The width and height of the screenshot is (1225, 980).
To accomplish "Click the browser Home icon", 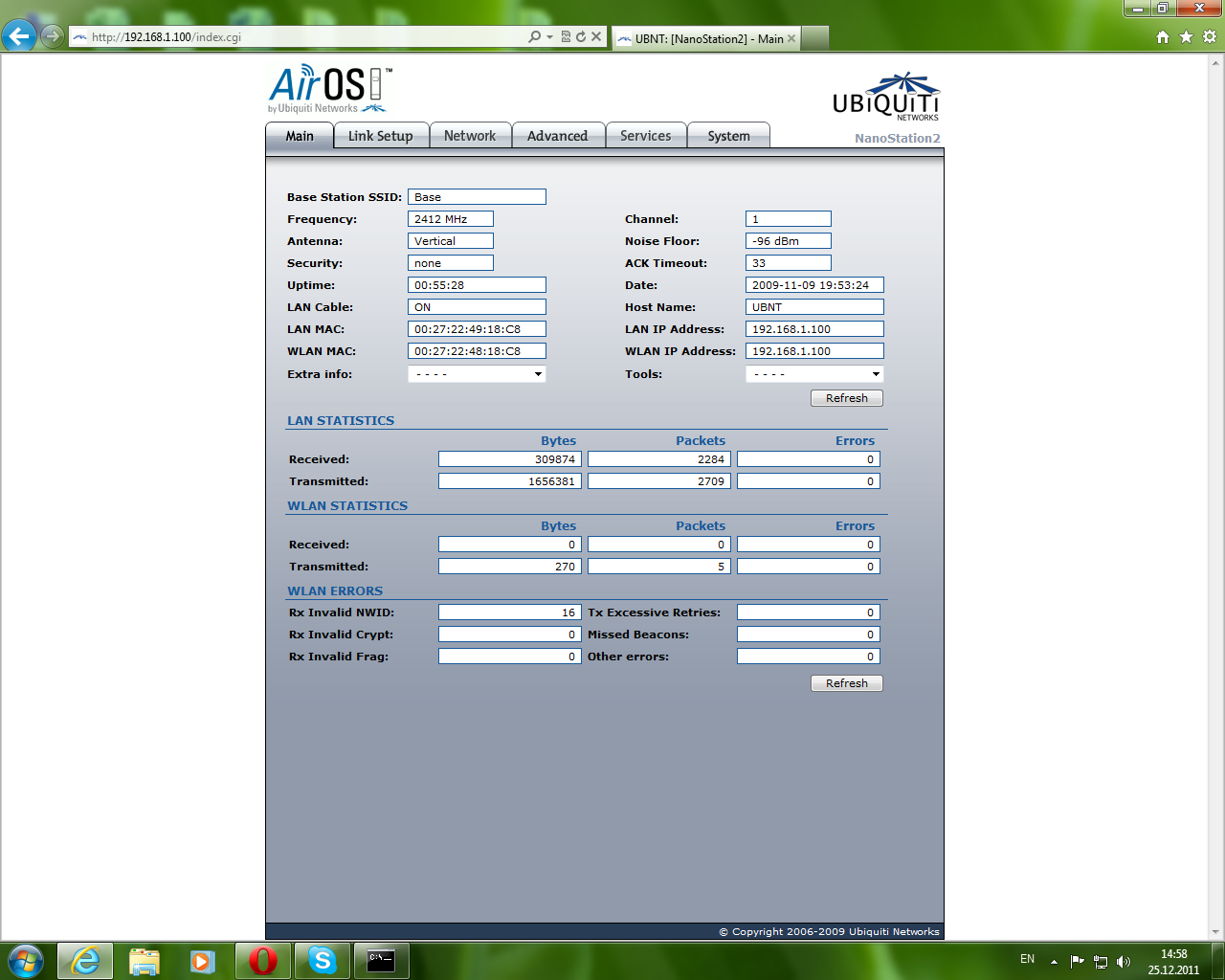I will tap(1163, 36).
